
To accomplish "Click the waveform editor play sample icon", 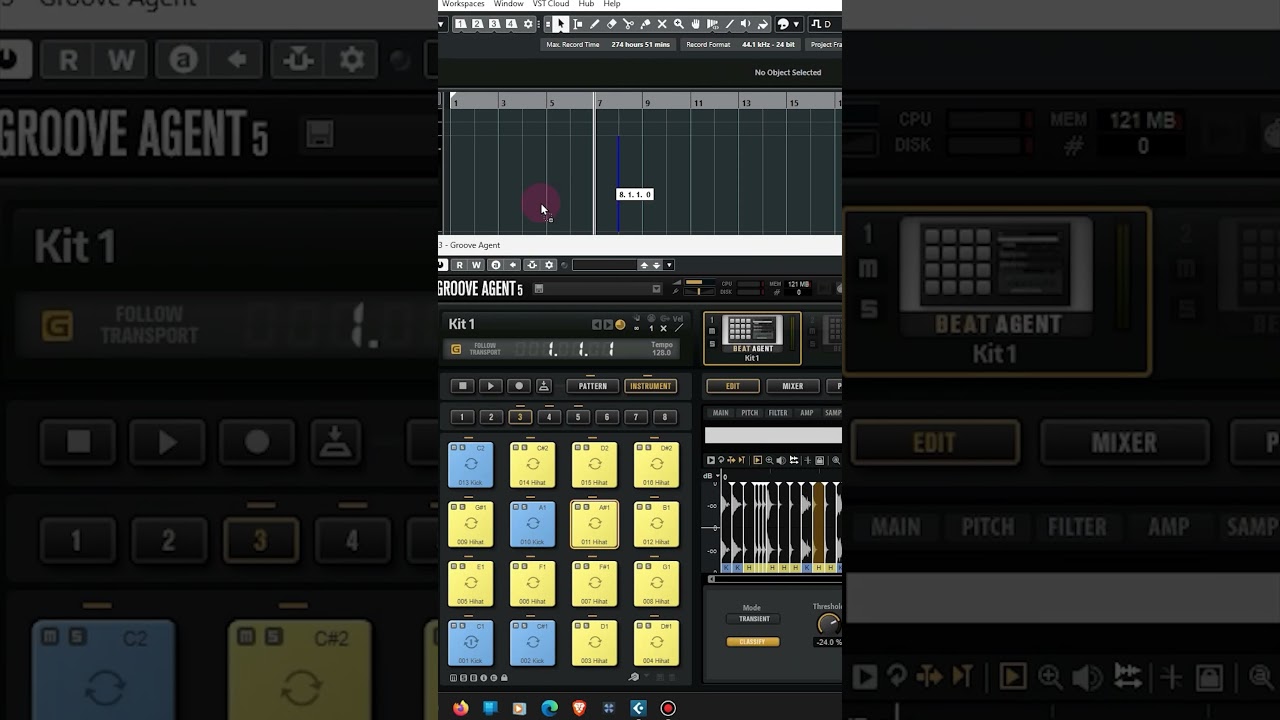I will click(711, 460).
